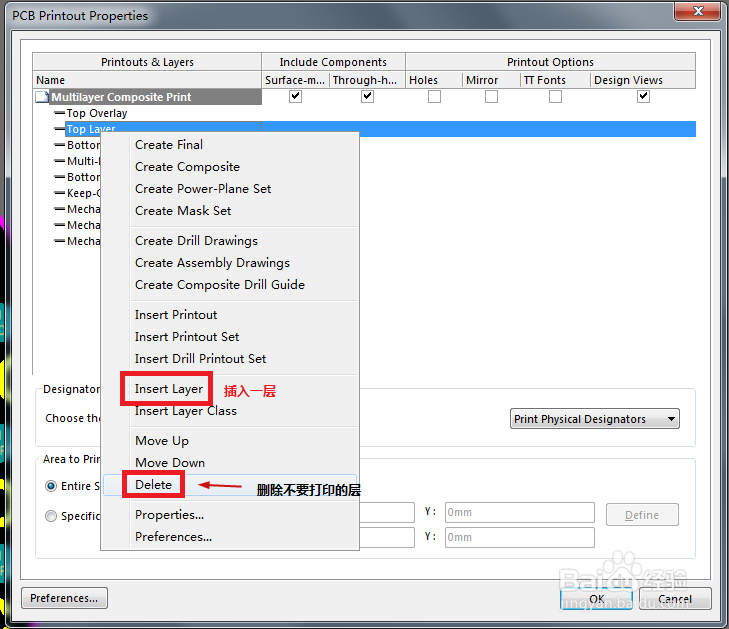The width and height of the screenshot is (729, 629).
Task: Select the Keep-Out layer row
Action: pyautogui.click(x=84, y=193)
